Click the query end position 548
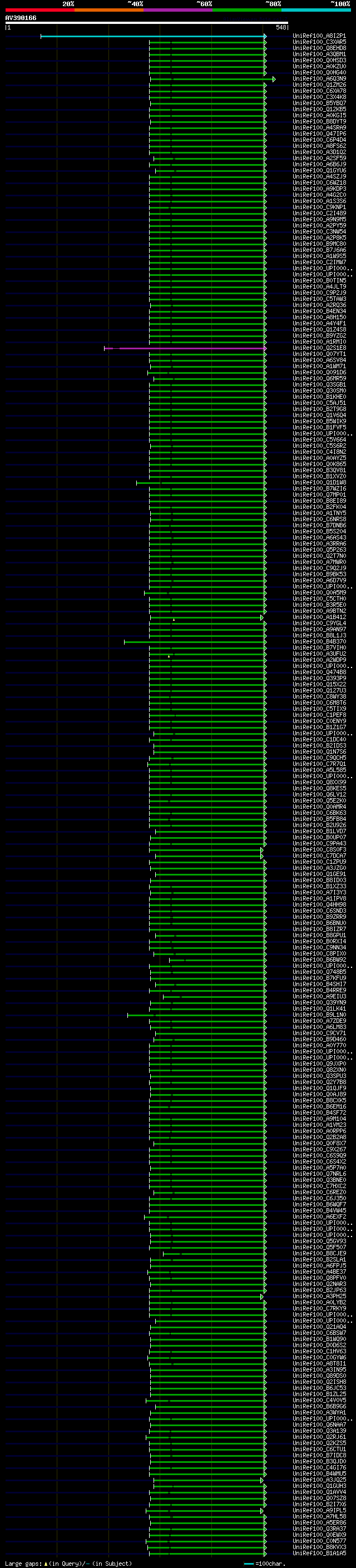 pyautogui.click(x=280, y=27)
